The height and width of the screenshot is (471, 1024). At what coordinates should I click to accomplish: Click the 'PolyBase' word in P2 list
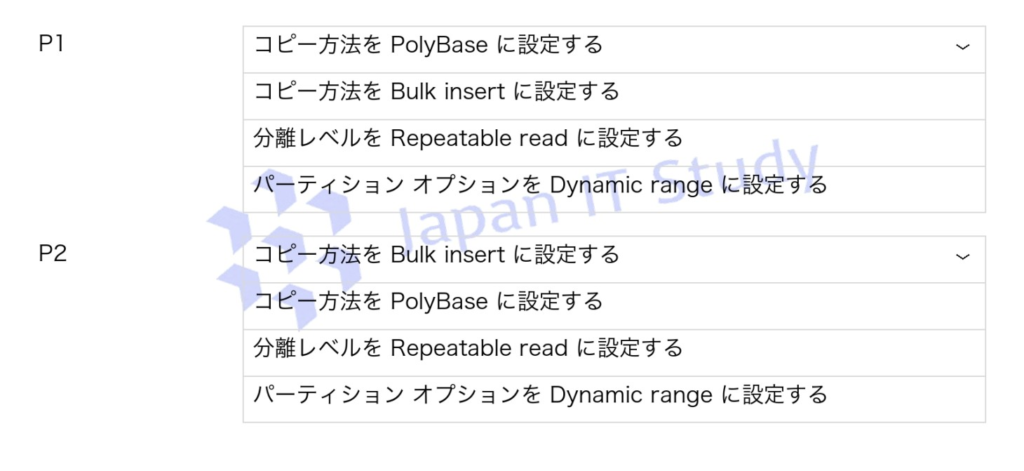point(438,302)
